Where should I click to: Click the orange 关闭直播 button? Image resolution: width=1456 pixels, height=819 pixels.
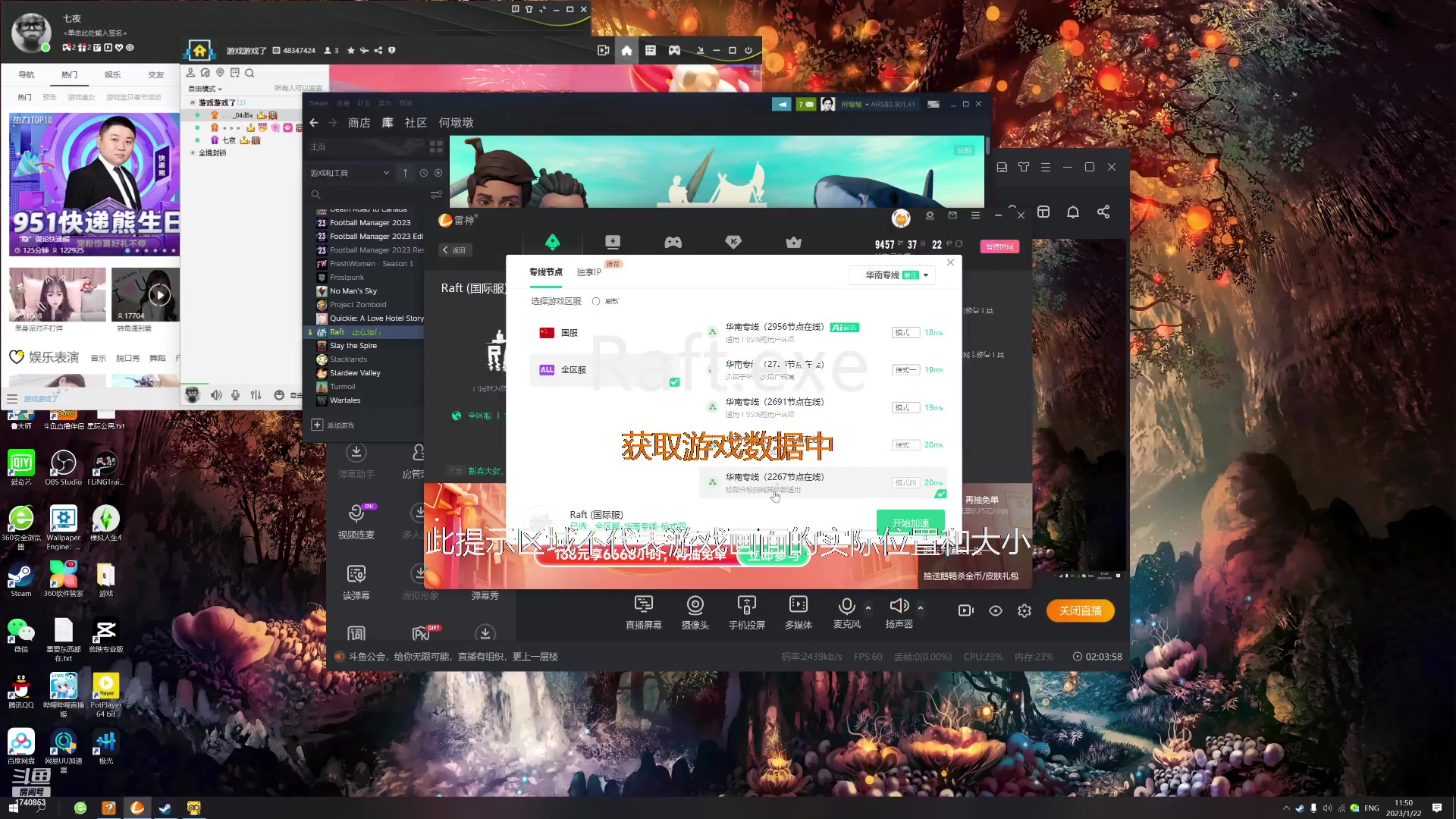tap(1080, 610)
